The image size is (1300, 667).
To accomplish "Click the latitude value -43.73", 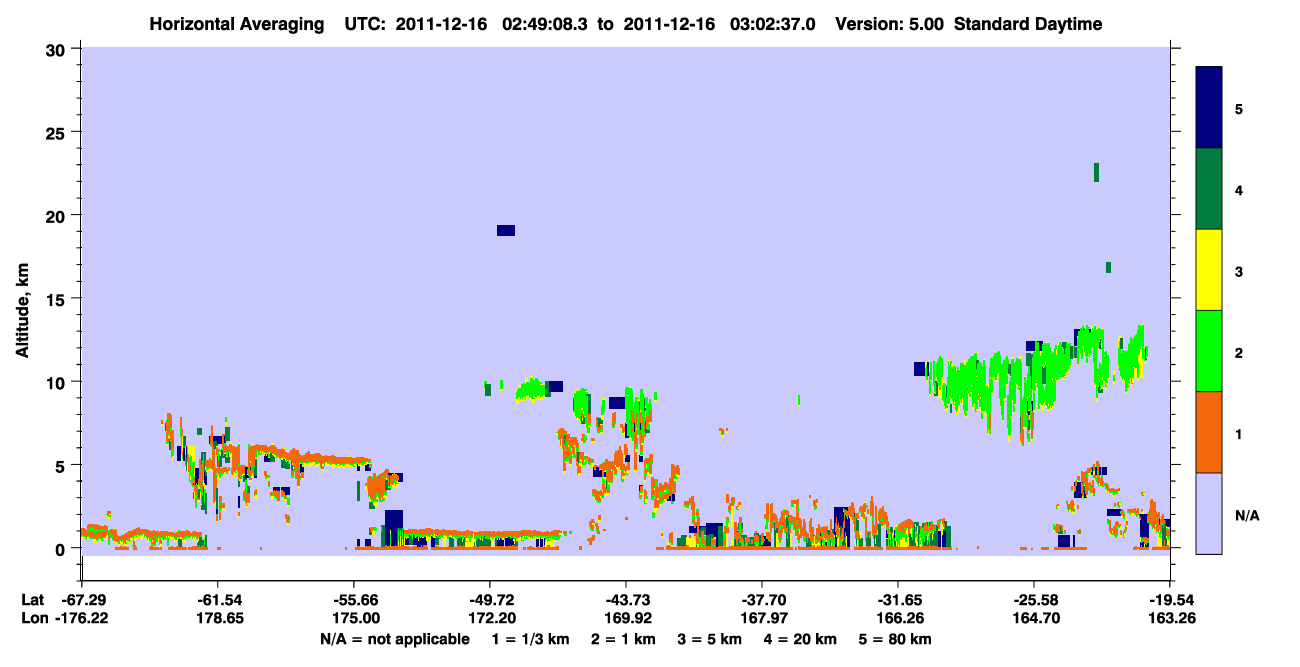I will (x=626, y=600).
